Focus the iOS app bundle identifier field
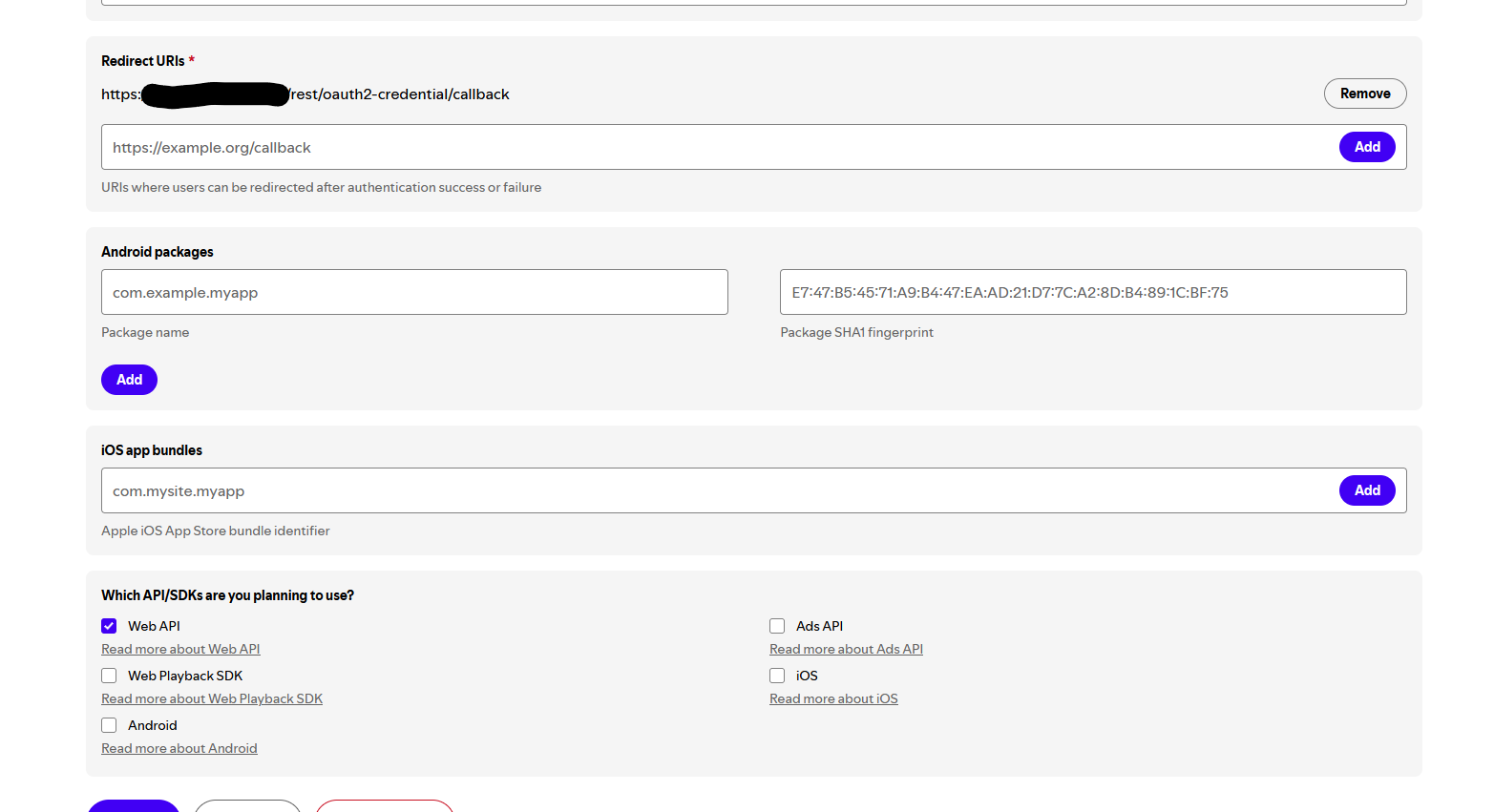The height and width of the screenshot is (812, 1494). coord(716,491)
